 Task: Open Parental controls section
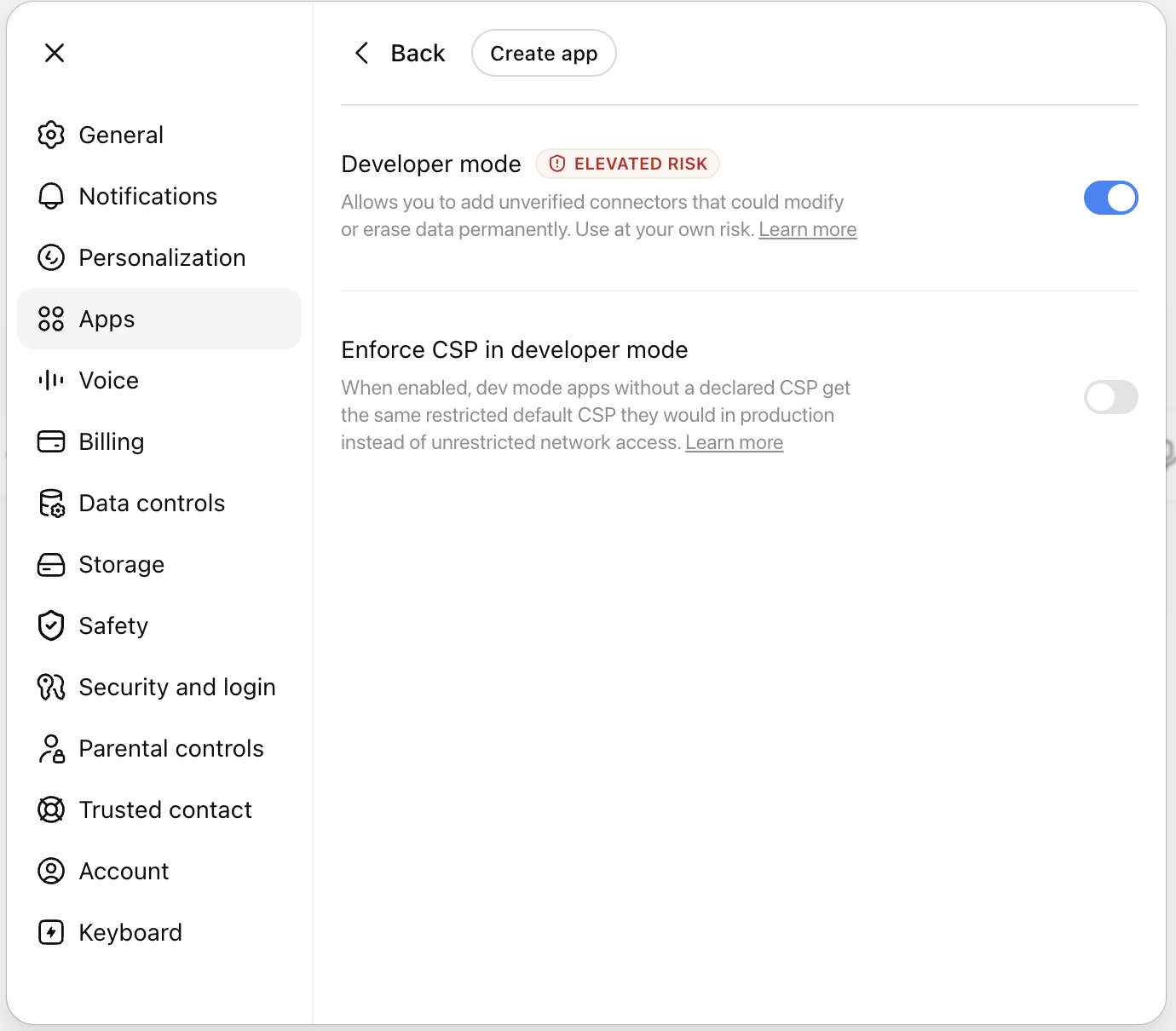[159, 748]
